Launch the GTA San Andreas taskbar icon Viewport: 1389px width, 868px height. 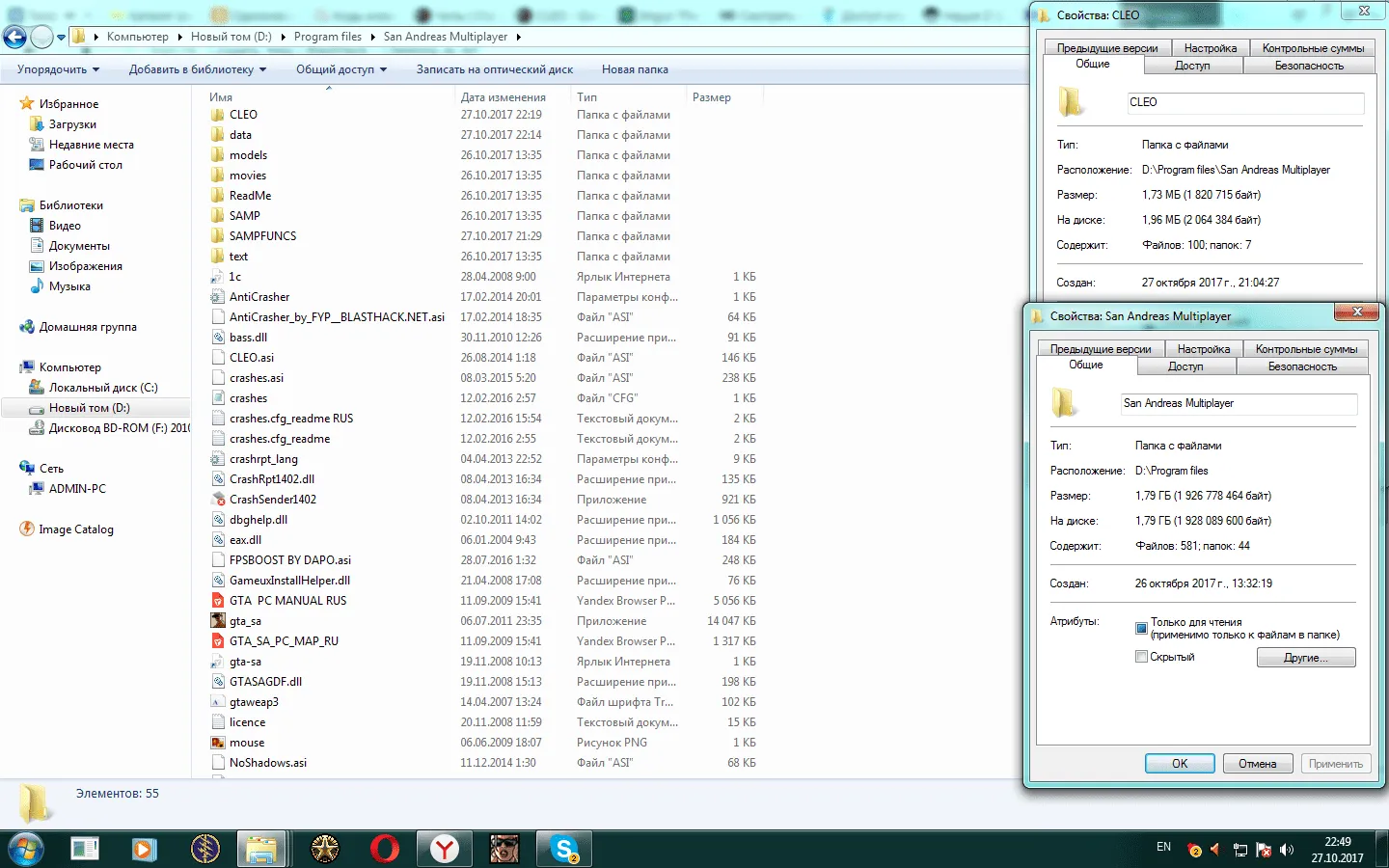(x=504, y=849)
